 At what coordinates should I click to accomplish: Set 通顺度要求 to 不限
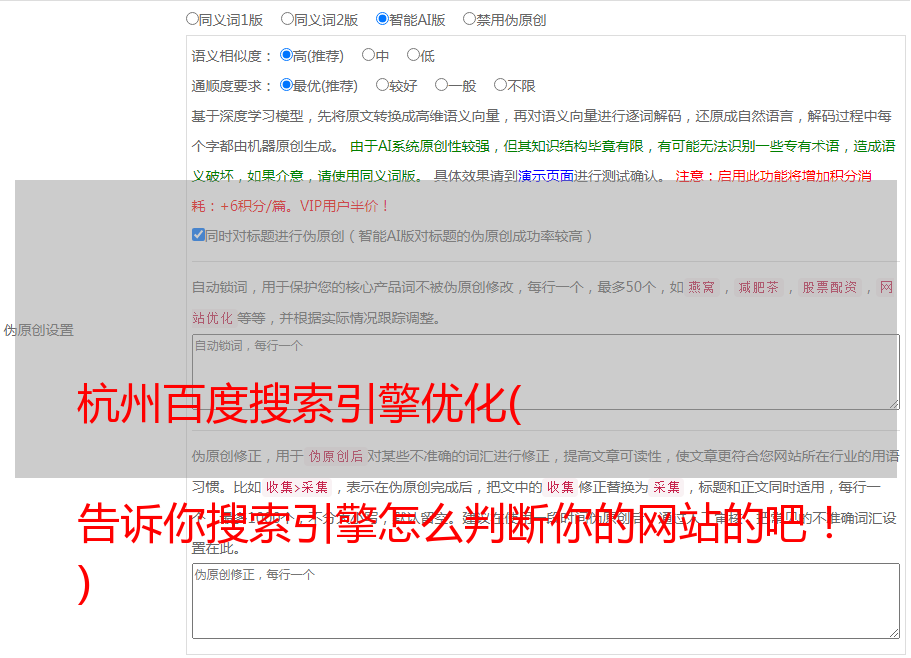(x=500, y=85)
